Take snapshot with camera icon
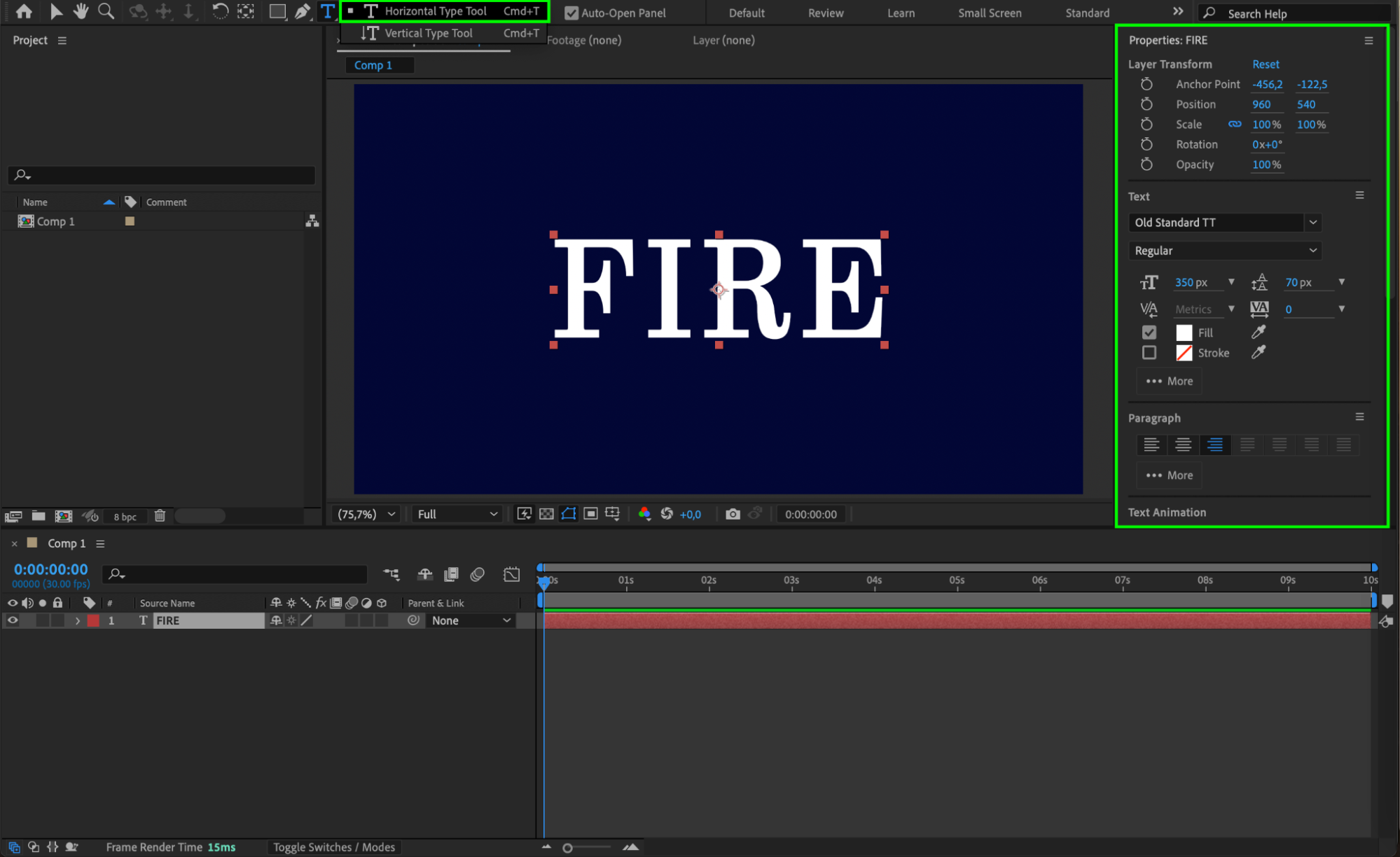 [x=733, y=514]
